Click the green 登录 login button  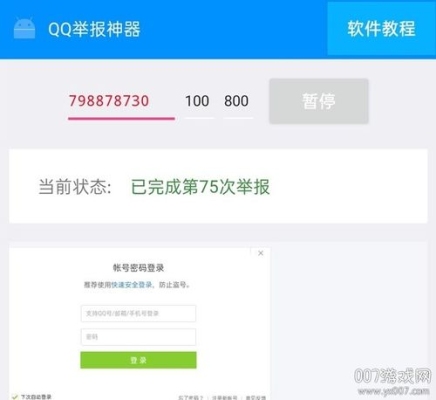(x=138, y=360)
